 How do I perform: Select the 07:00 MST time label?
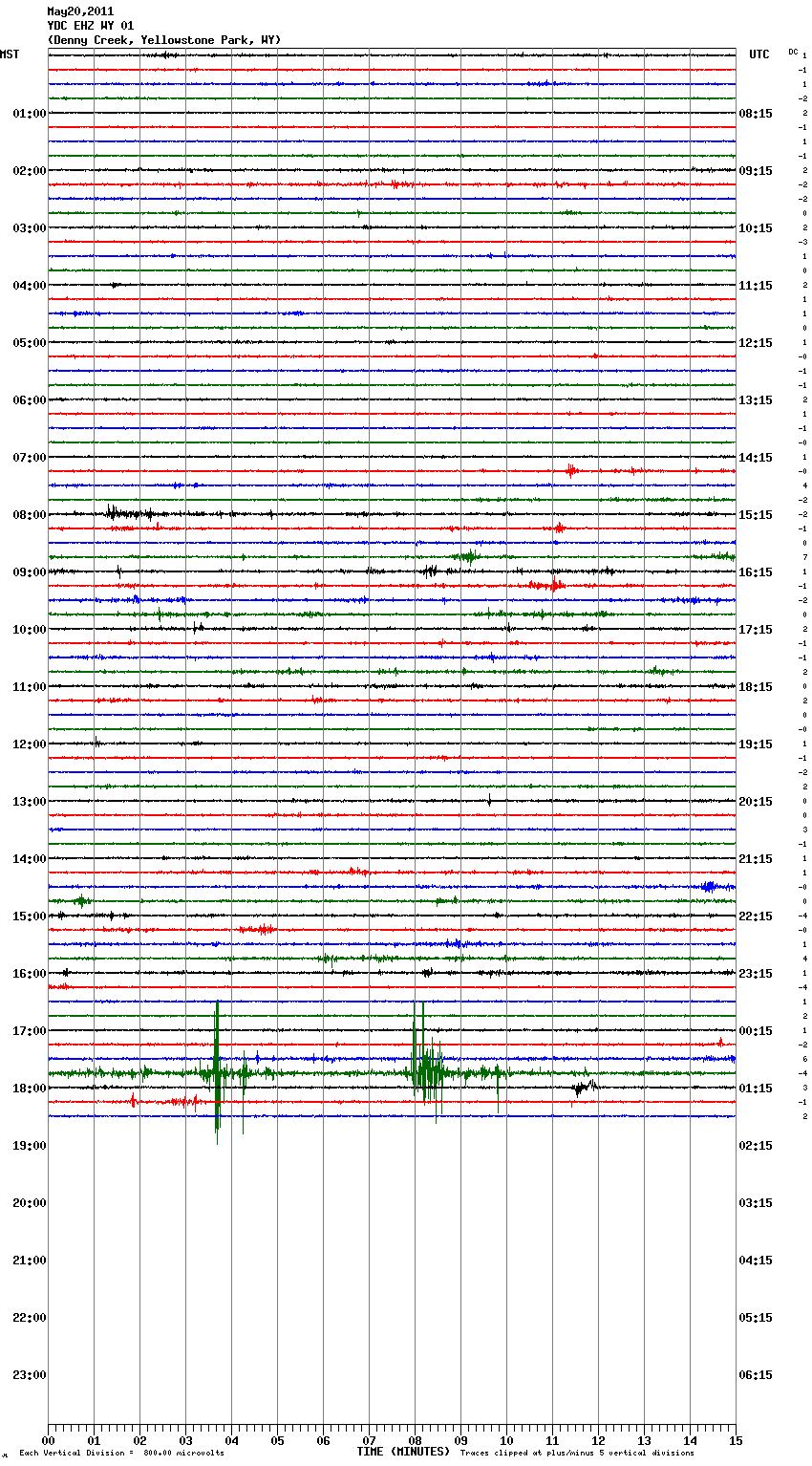(x=29, y=458)
